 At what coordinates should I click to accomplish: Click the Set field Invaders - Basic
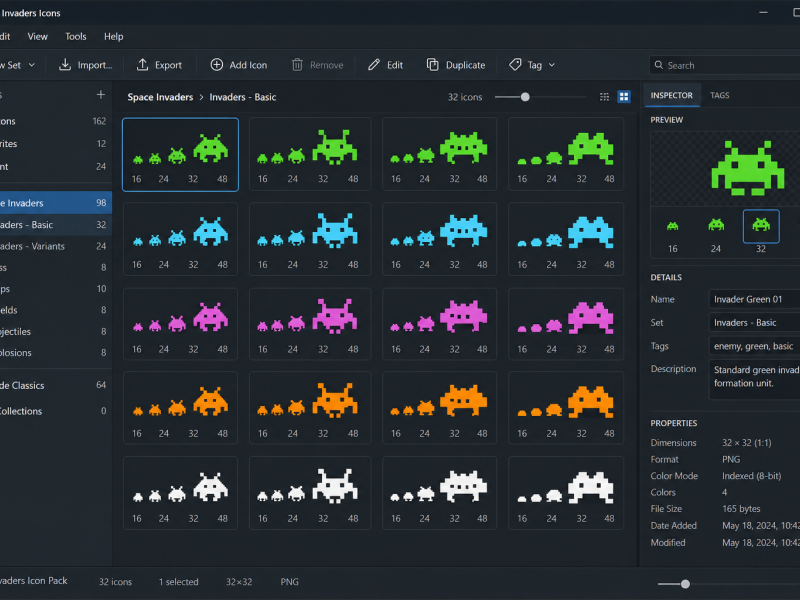tap(754, 322)
